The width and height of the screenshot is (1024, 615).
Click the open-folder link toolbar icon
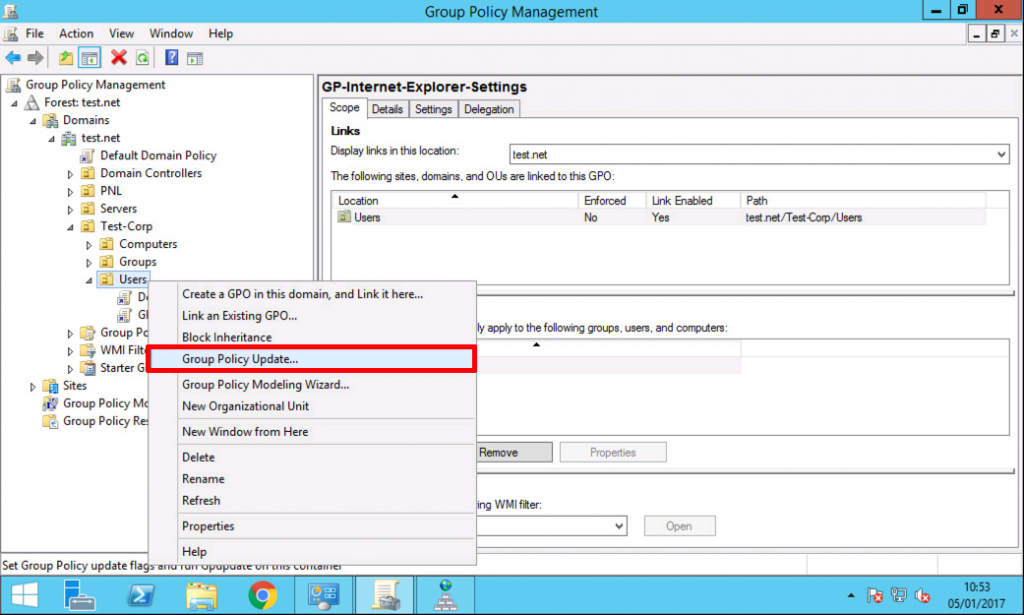tap(65, 58)
